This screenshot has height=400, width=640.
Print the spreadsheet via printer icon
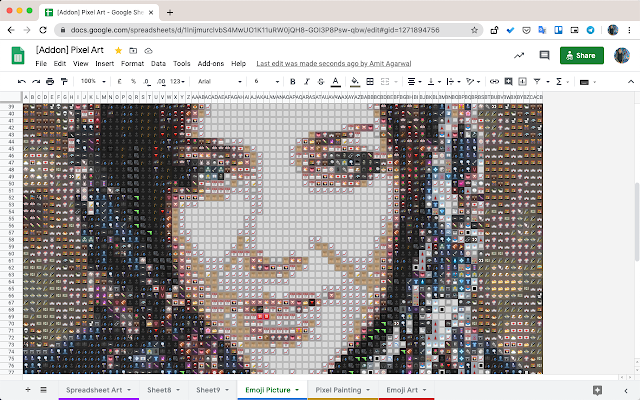click(x=50, y=82)
